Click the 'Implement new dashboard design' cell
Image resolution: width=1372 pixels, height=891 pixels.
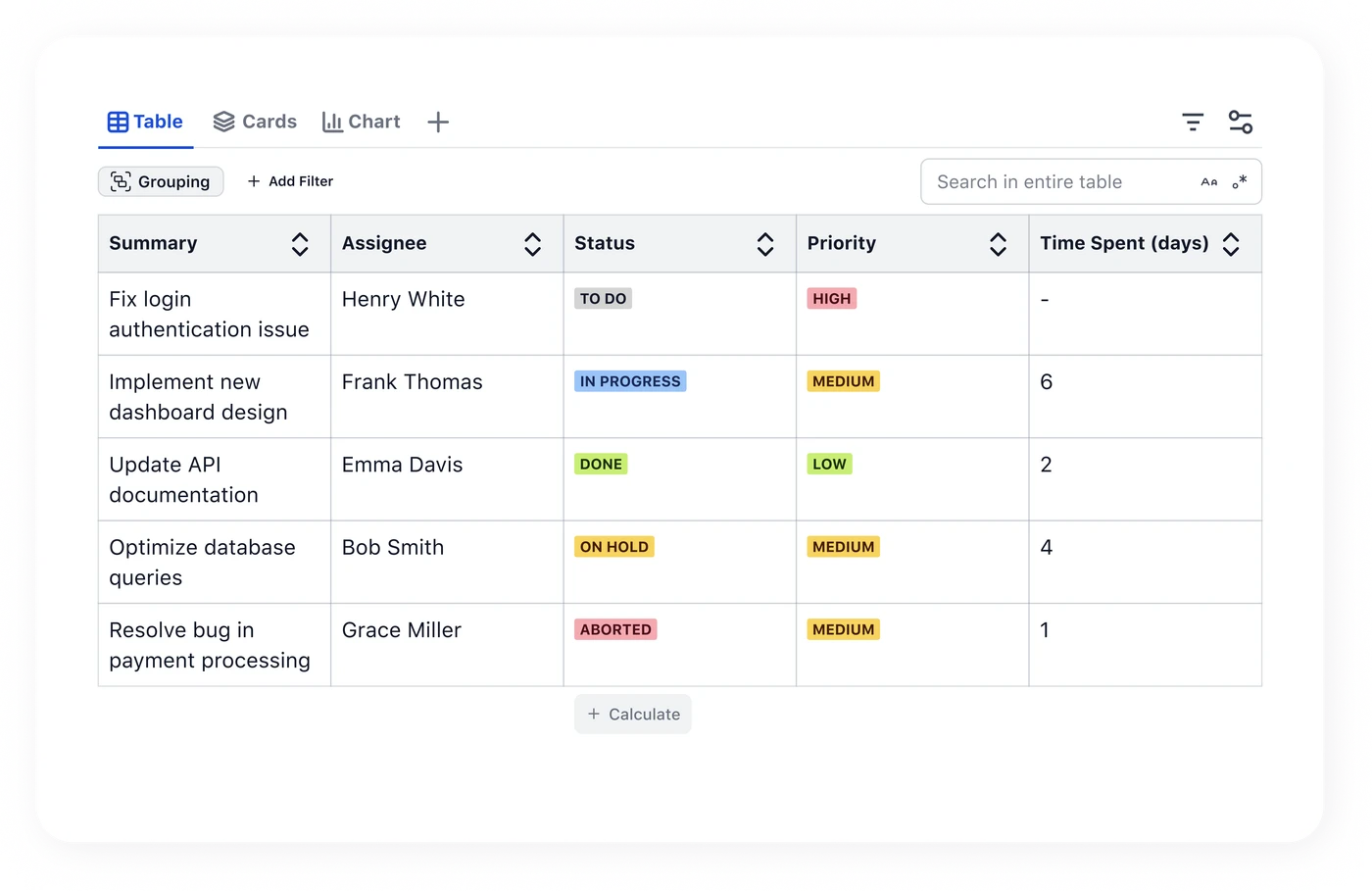[215, 397]
